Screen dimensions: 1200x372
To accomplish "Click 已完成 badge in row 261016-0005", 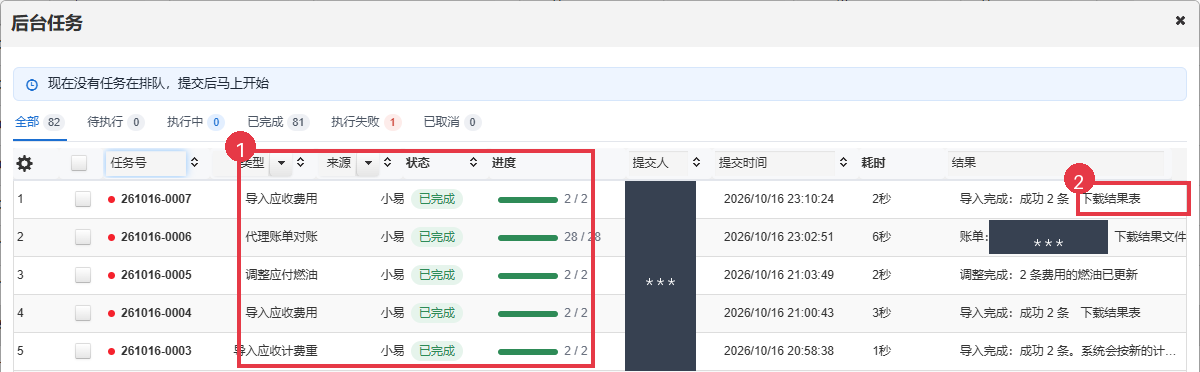I will pyautogui.click(x=436, y=275).
